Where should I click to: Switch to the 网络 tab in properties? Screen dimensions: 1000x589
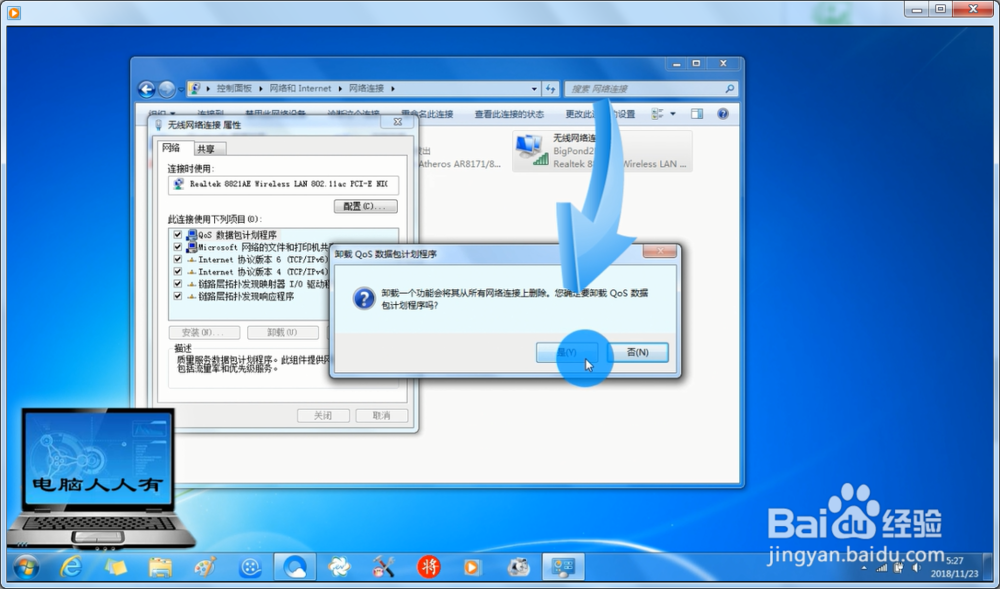pos(171,148)
